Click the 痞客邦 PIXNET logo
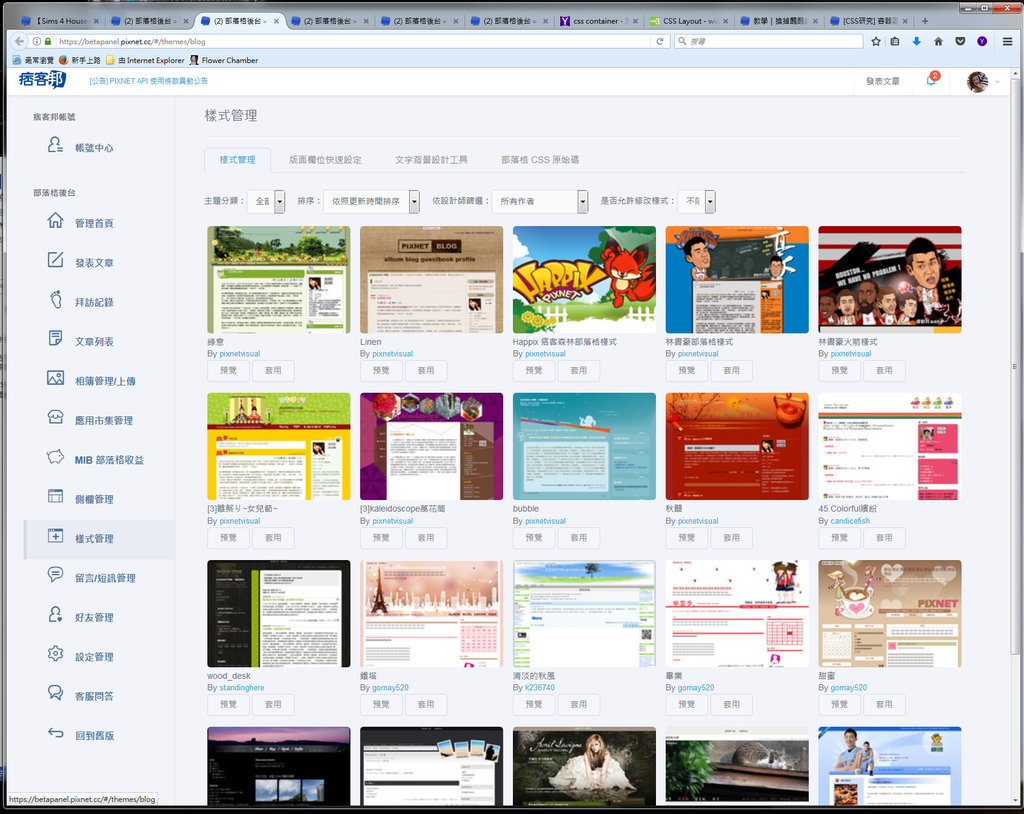This screenshot has height=814, width=1024. coord(42,80)
